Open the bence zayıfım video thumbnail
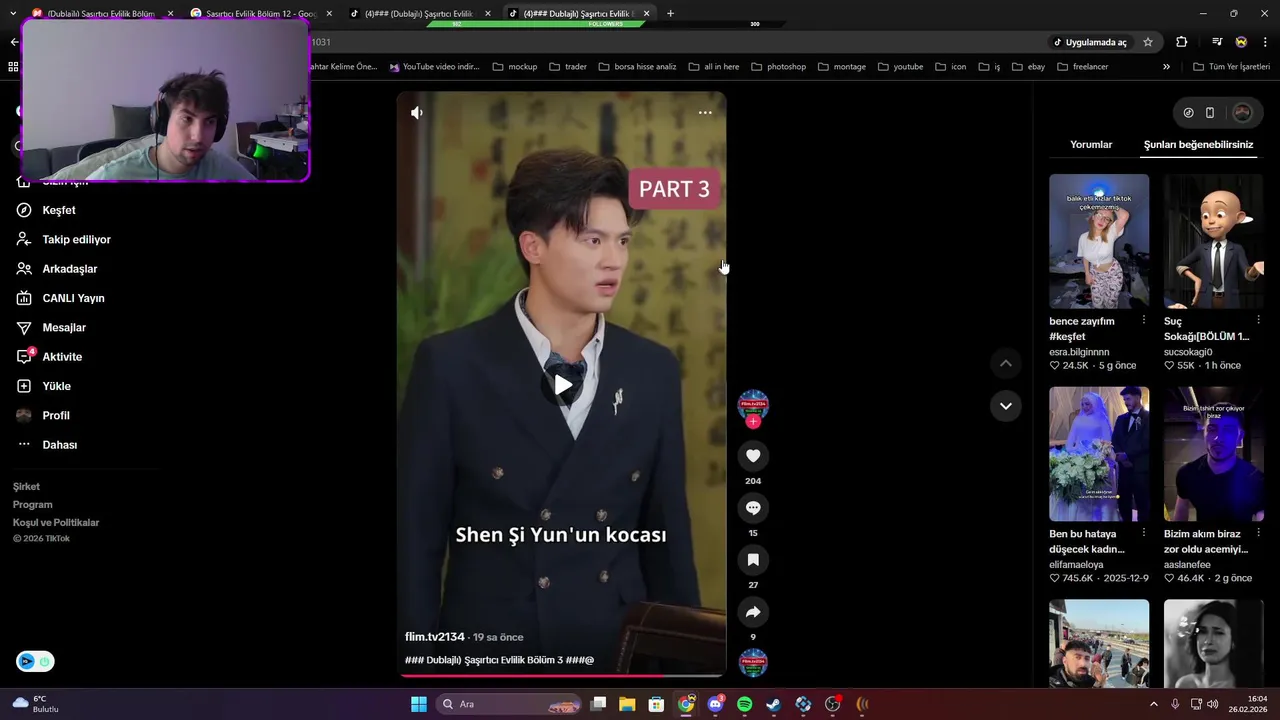This screenshot has height=720, width=1280. (x=1099, y=241)
